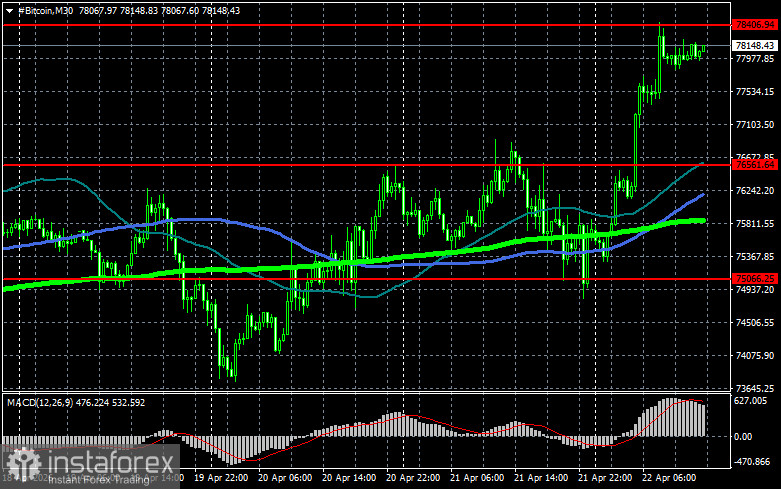
Task: Select the current price tag 78148.43 on the price axis
Action: [755, 45]
